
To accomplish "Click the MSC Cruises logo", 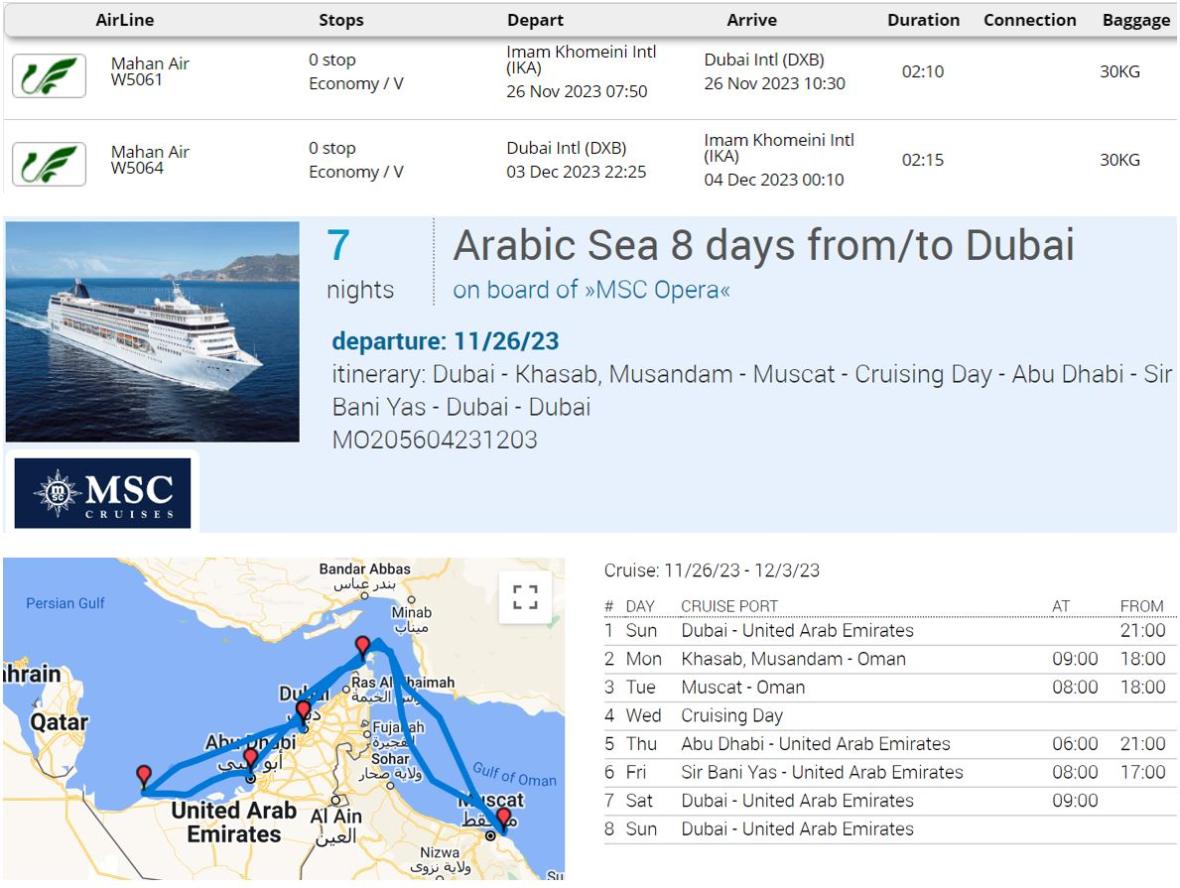I will coord(104,492).
